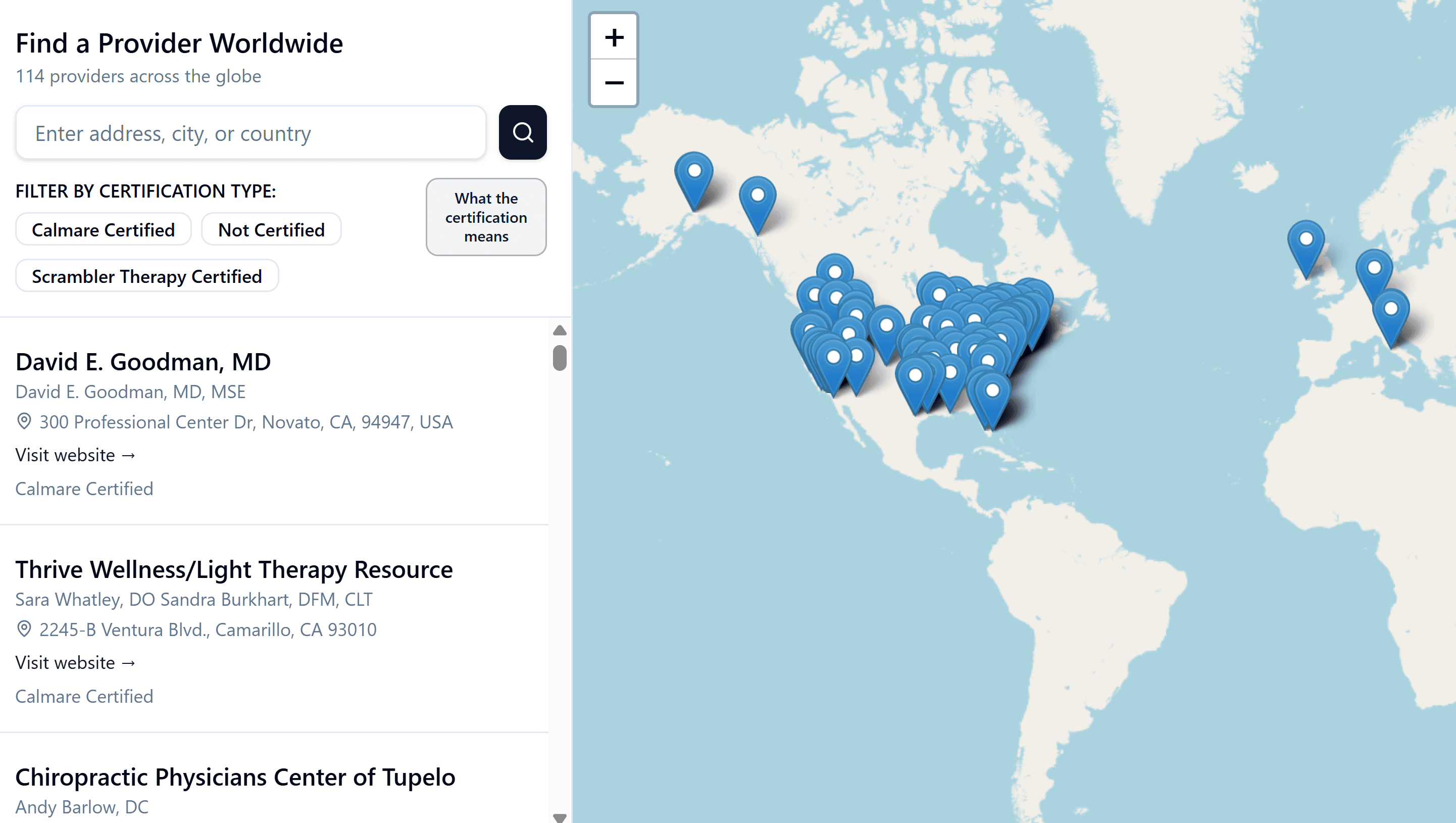This screenshot has width=1456, height=823.
Task: Click 'Find a Provider Worldwide' heading
Action: pyautogui.click(x=179, y=43)
